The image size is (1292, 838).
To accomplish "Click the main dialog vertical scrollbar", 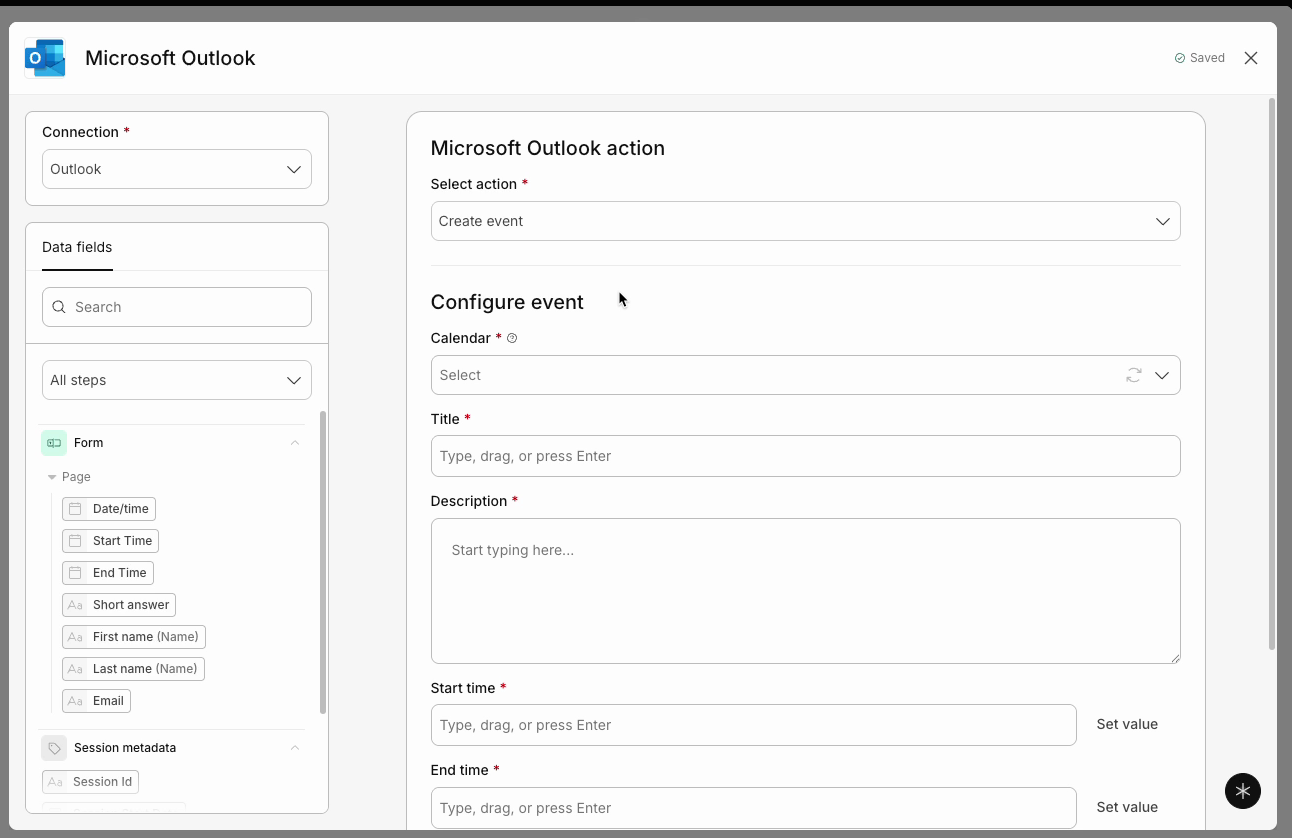I will pos(1272,374).
